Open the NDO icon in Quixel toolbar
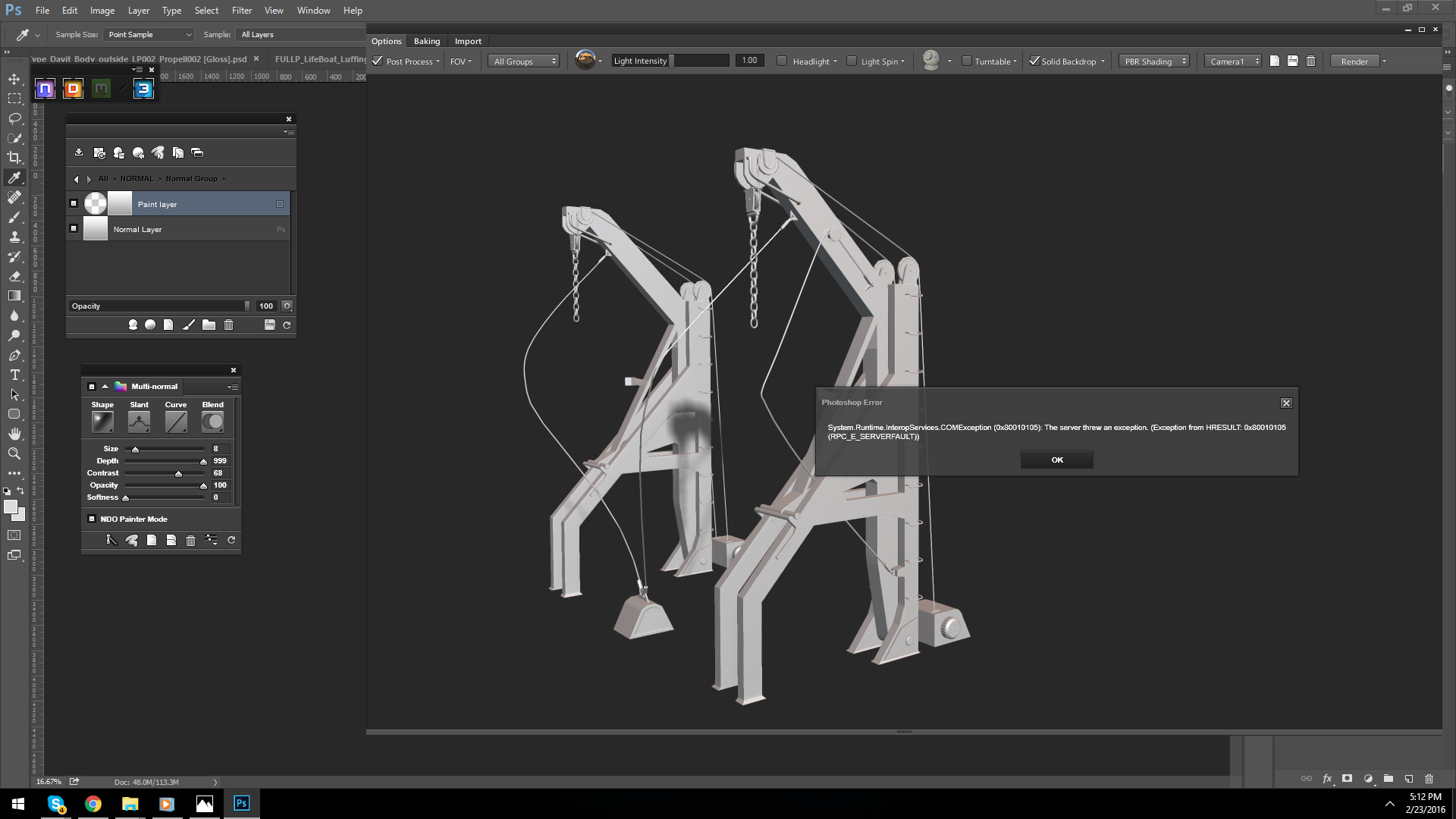 [45, 89]
